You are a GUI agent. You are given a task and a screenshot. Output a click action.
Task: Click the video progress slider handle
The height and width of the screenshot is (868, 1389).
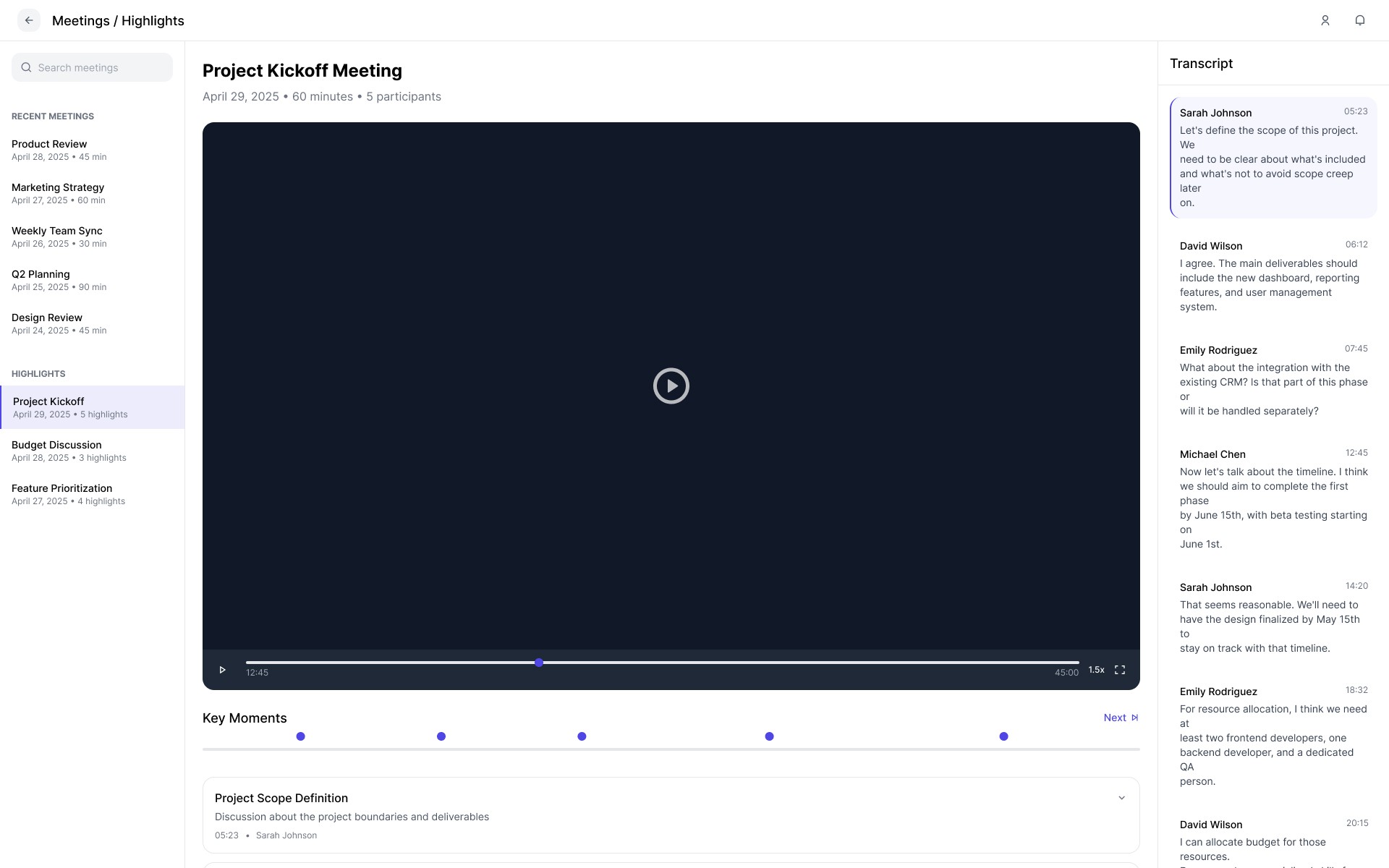539,663
